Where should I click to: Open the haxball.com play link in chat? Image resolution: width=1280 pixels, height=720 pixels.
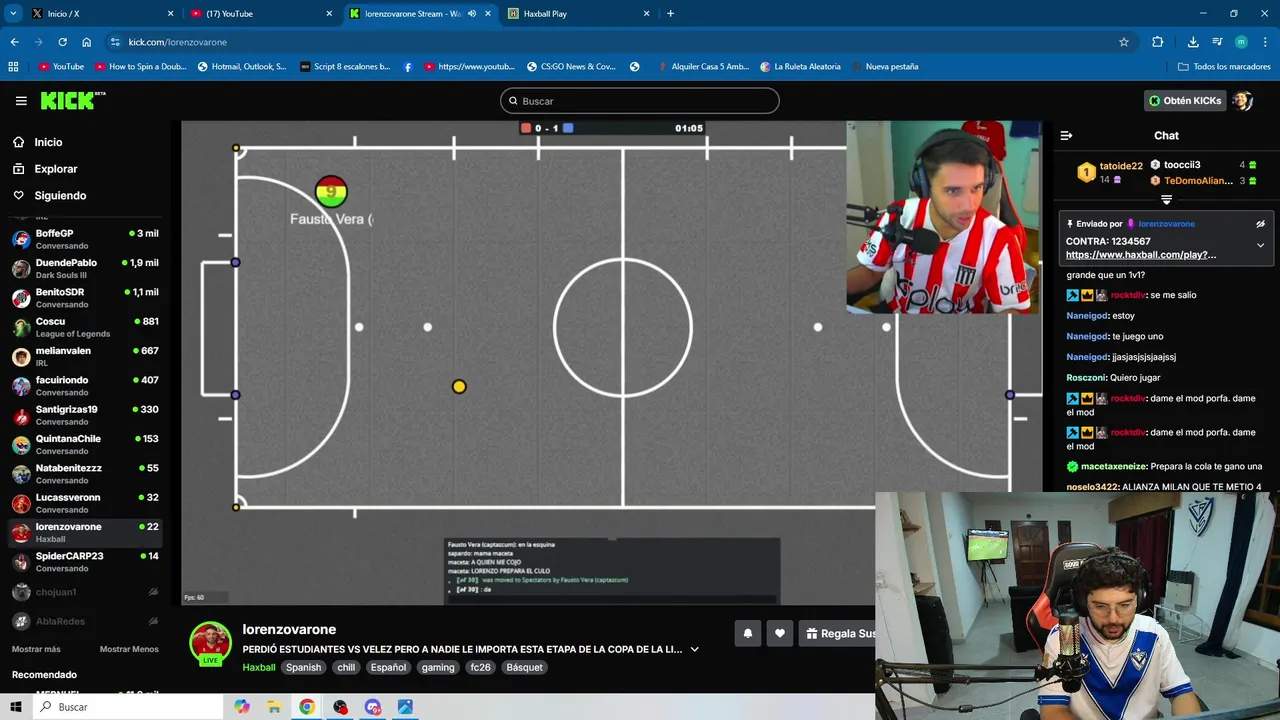[x=1141, y=255]
